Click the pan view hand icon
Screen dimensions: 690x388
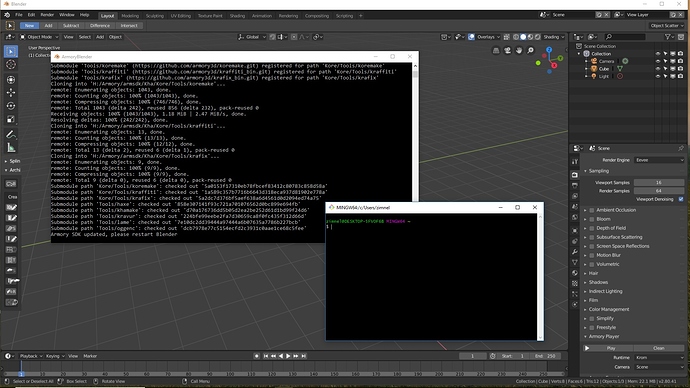tap(519, 51)
